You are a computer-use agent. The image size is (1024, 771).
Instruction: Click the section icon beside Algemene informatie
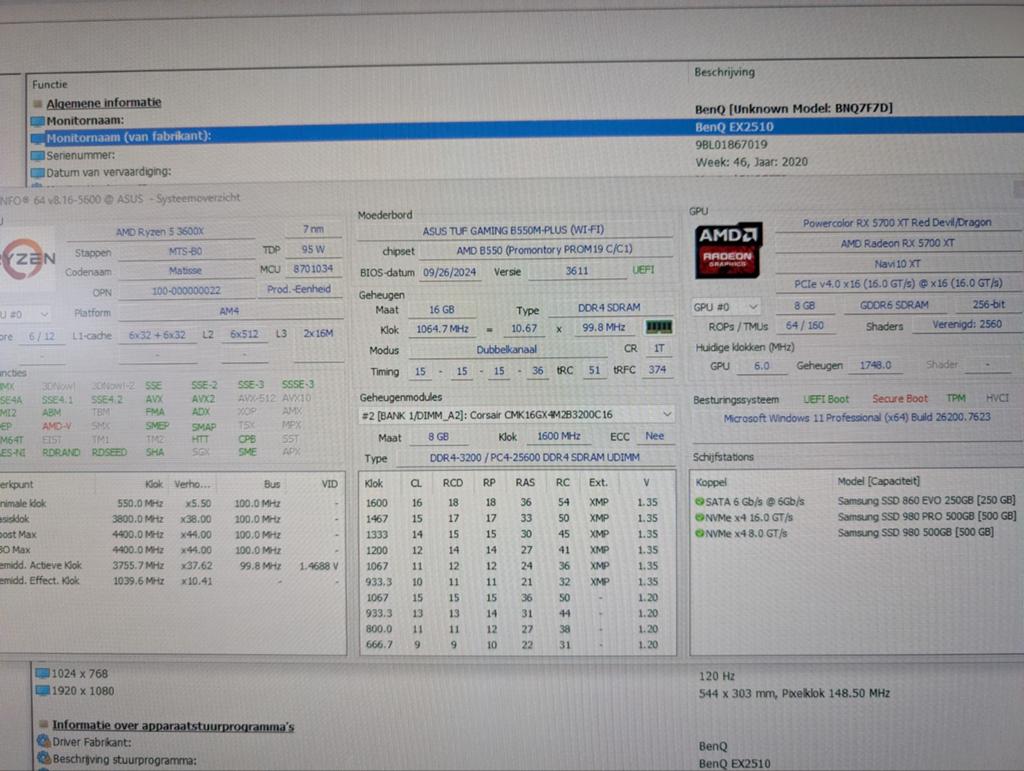[38, 103]
